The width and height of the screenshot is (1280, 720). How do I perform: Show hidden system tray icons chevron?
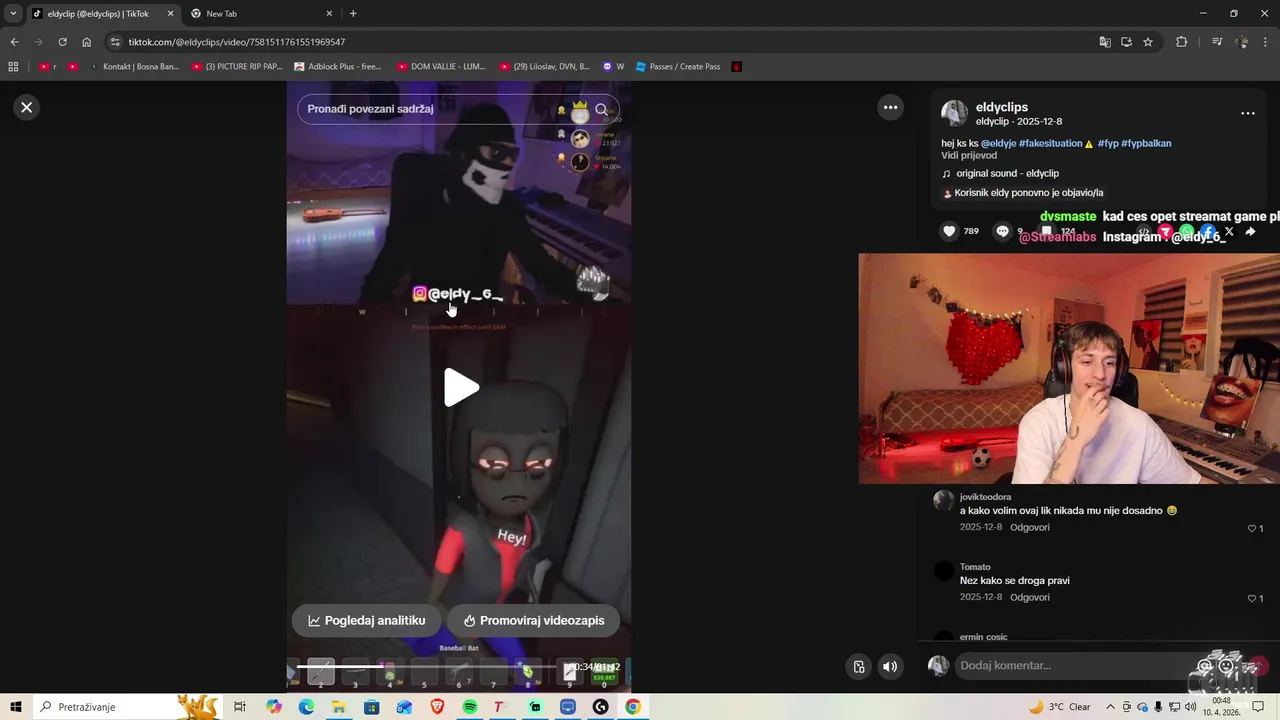click(x=1110, y=707)
